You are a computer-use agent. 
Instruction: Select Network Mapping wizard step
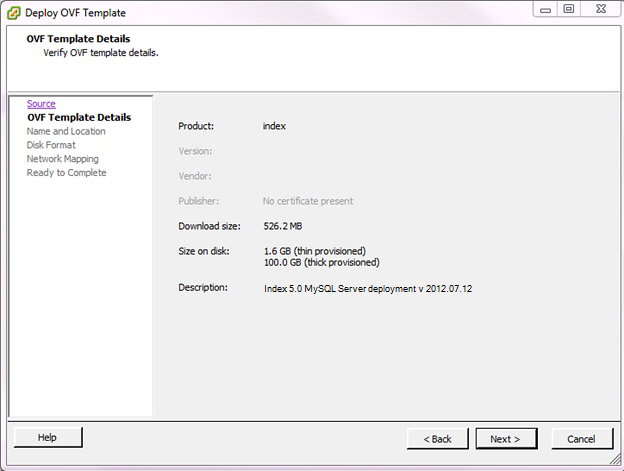click(x=62, y=159)
